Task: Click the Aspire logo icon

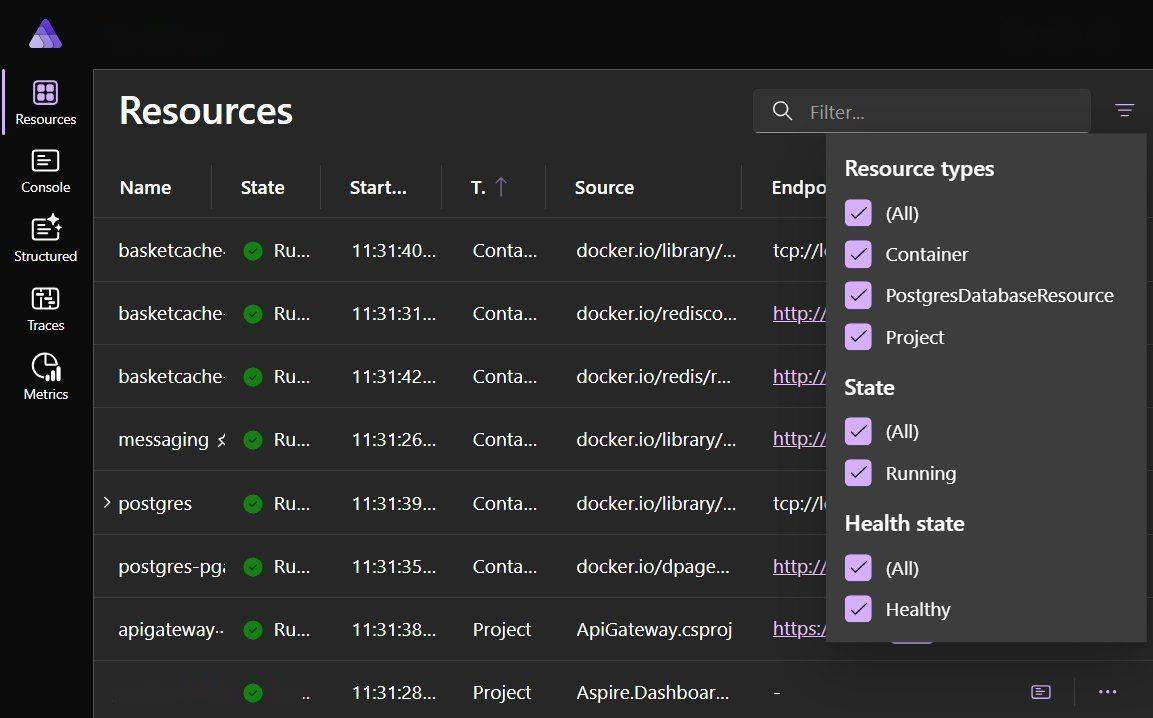Action: tap(45, 35)
